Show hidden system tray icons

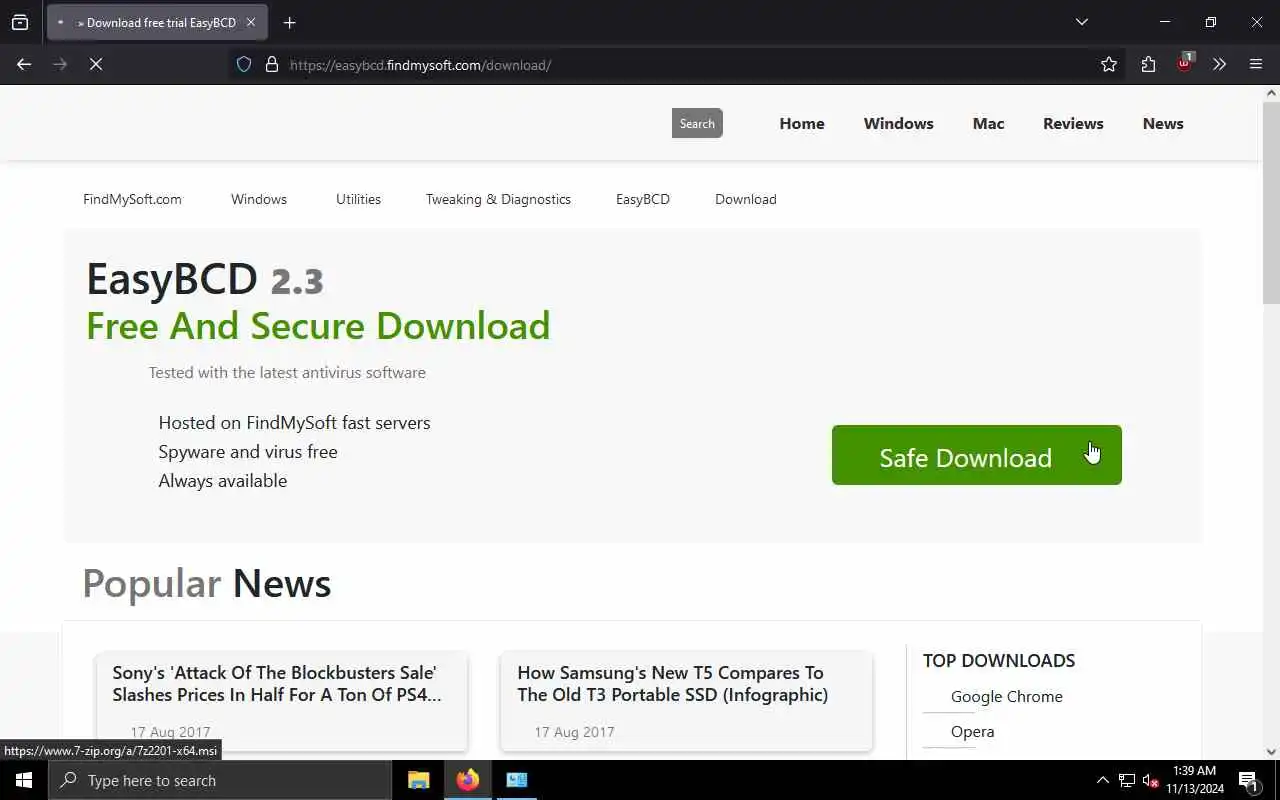click(x=1103, y=780)
